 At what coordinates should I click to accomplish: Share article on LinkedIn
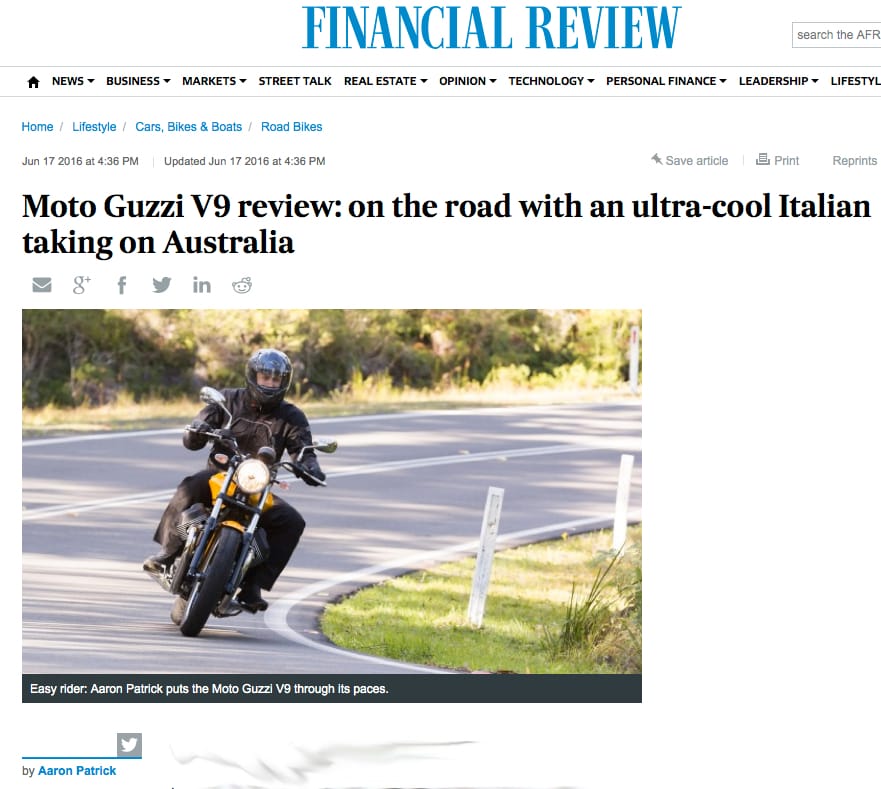[x=202, y=285]
